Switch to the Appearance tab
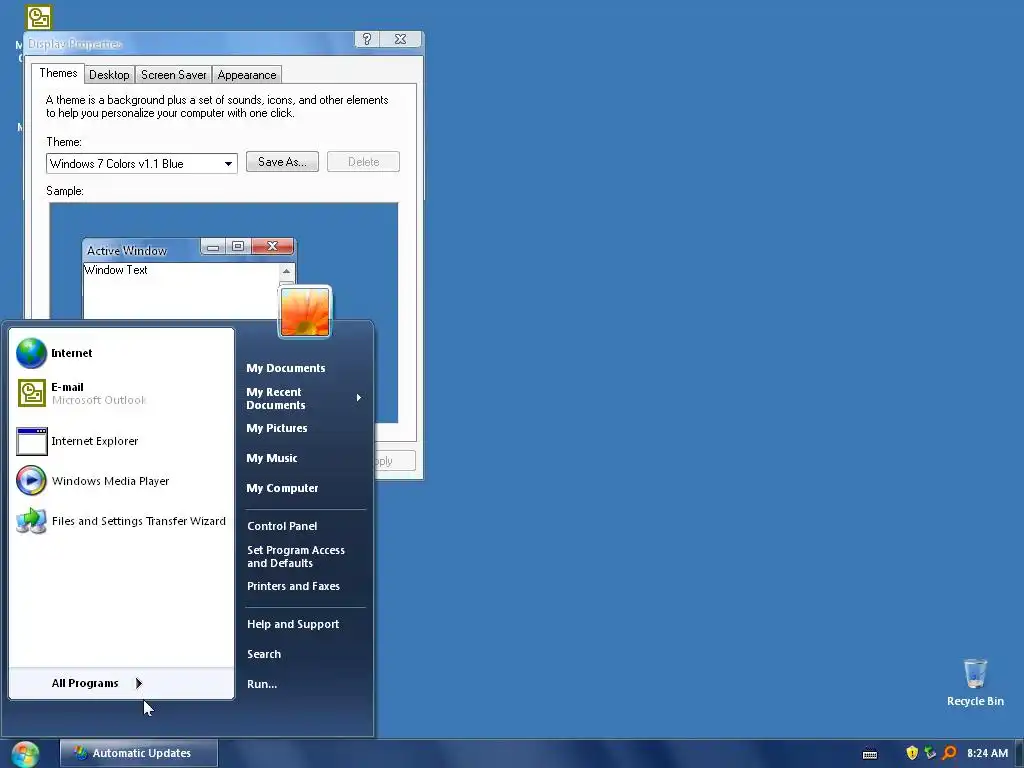This screenshot has height=768, width=1024. [247, 74]
